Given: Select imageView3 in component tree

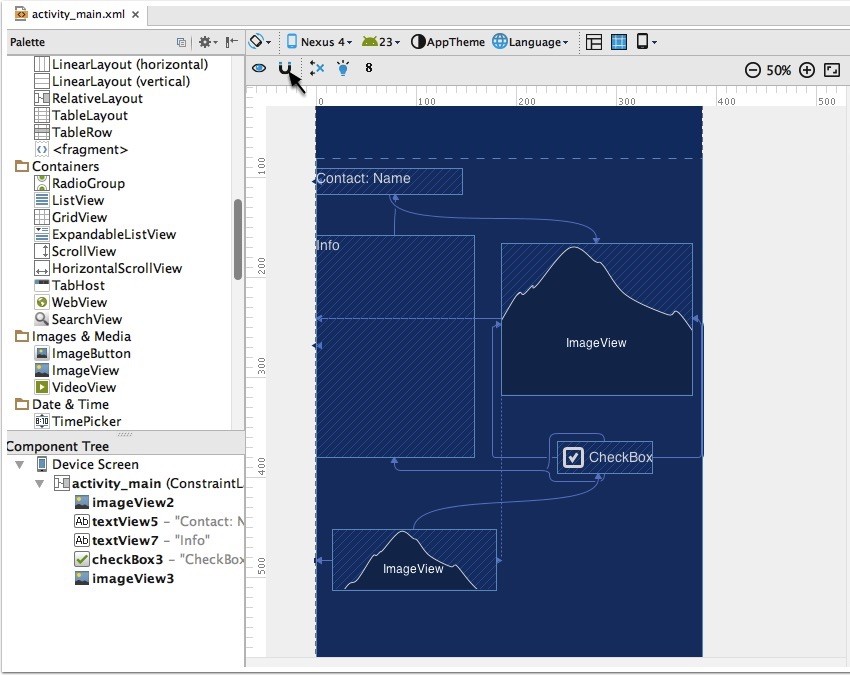Looking at the screenshot, I should (124, 578).
